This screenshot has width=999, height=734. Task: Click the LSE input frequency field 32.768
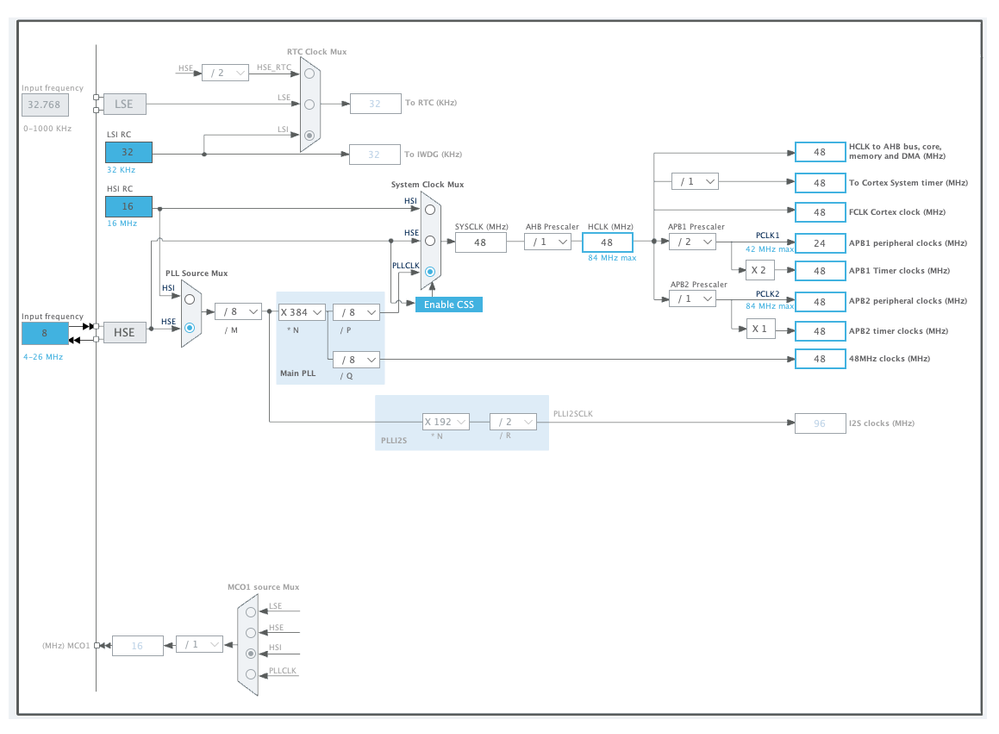tap(45, 105)
